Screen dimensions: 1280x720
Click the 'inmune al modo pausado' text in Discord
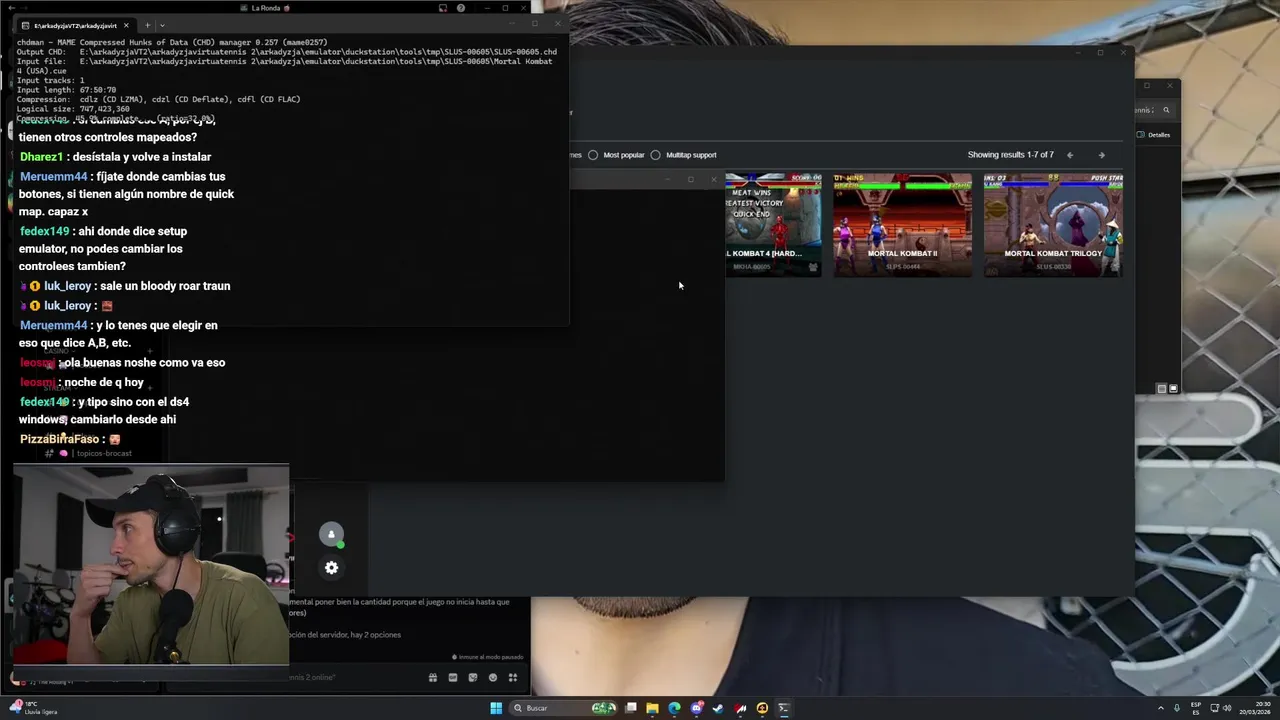pyautogui.click(x=490, y=657)
